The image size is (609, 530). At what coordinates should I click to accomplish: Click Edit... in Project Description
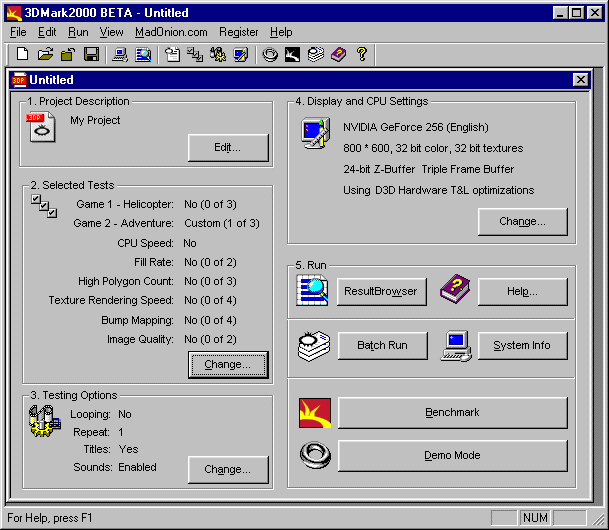(x=228, y=148)
